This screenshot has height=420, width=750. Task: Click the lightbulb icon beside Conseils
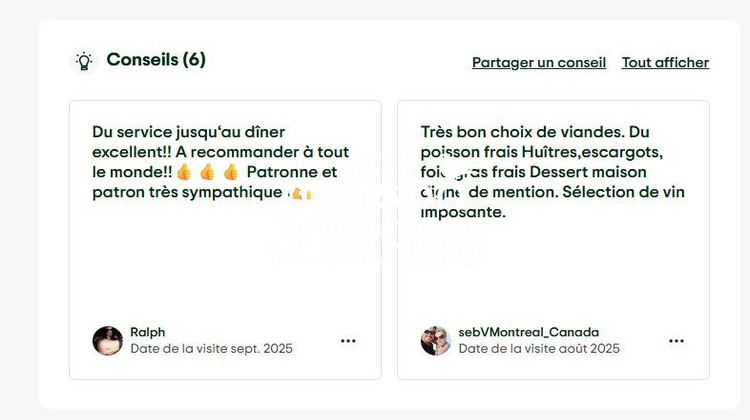(84, 61)
